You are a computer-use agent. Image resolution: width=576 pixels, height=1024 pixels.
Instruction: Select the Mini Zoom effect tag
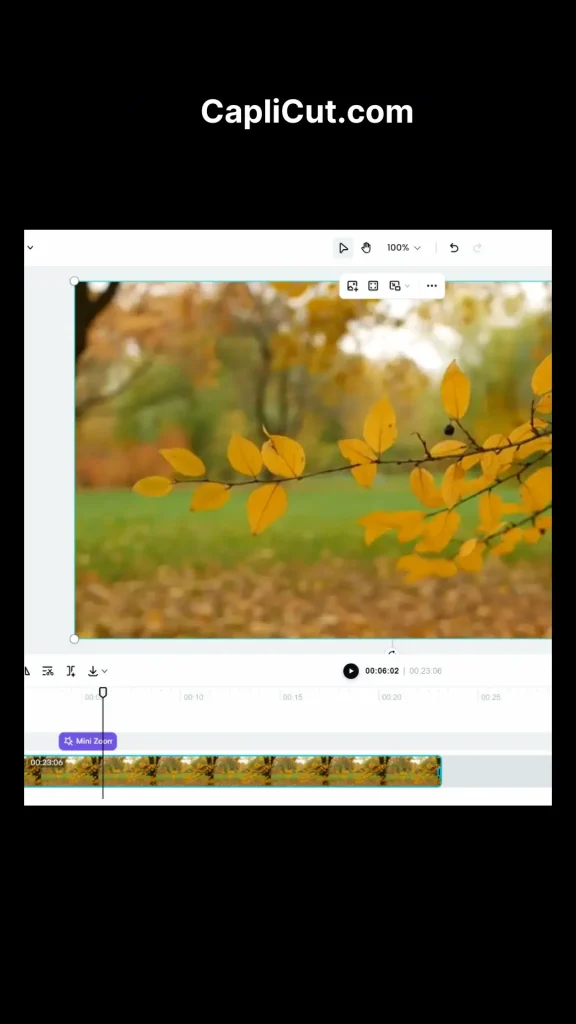tap(88, 741)
